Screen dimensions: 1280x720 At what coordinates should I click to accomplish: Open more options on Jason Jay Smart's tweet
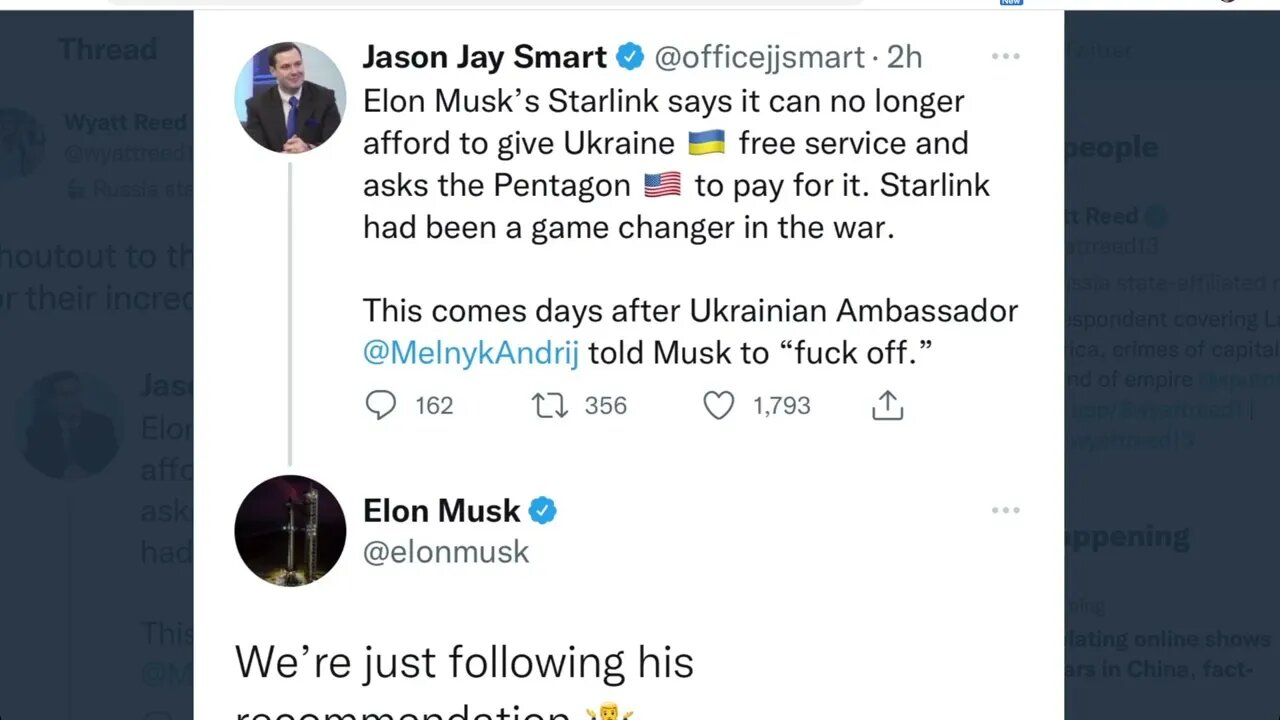click(x=1005, y=57)
